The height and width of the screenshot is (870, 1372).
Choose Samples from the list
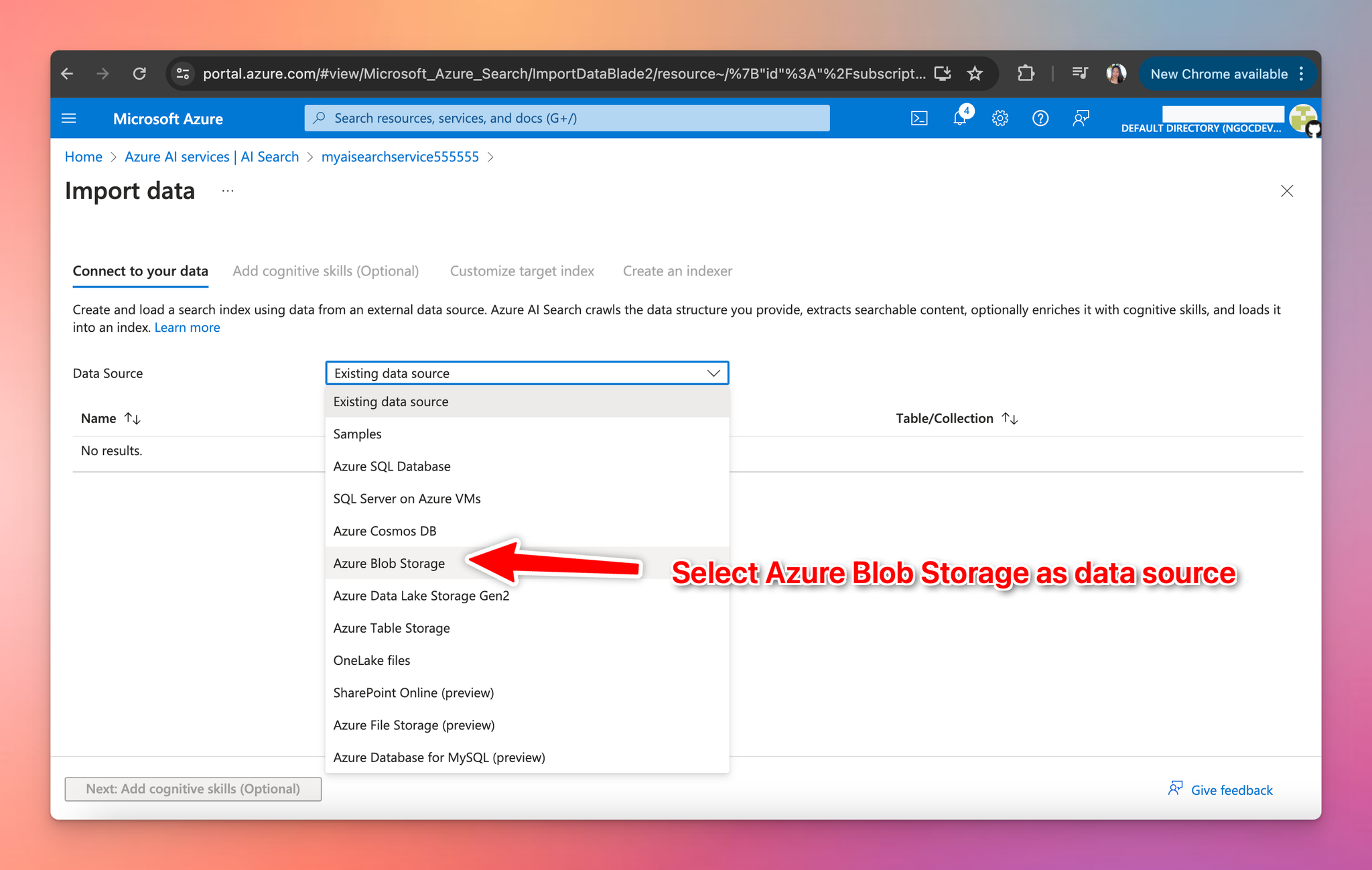527,434
